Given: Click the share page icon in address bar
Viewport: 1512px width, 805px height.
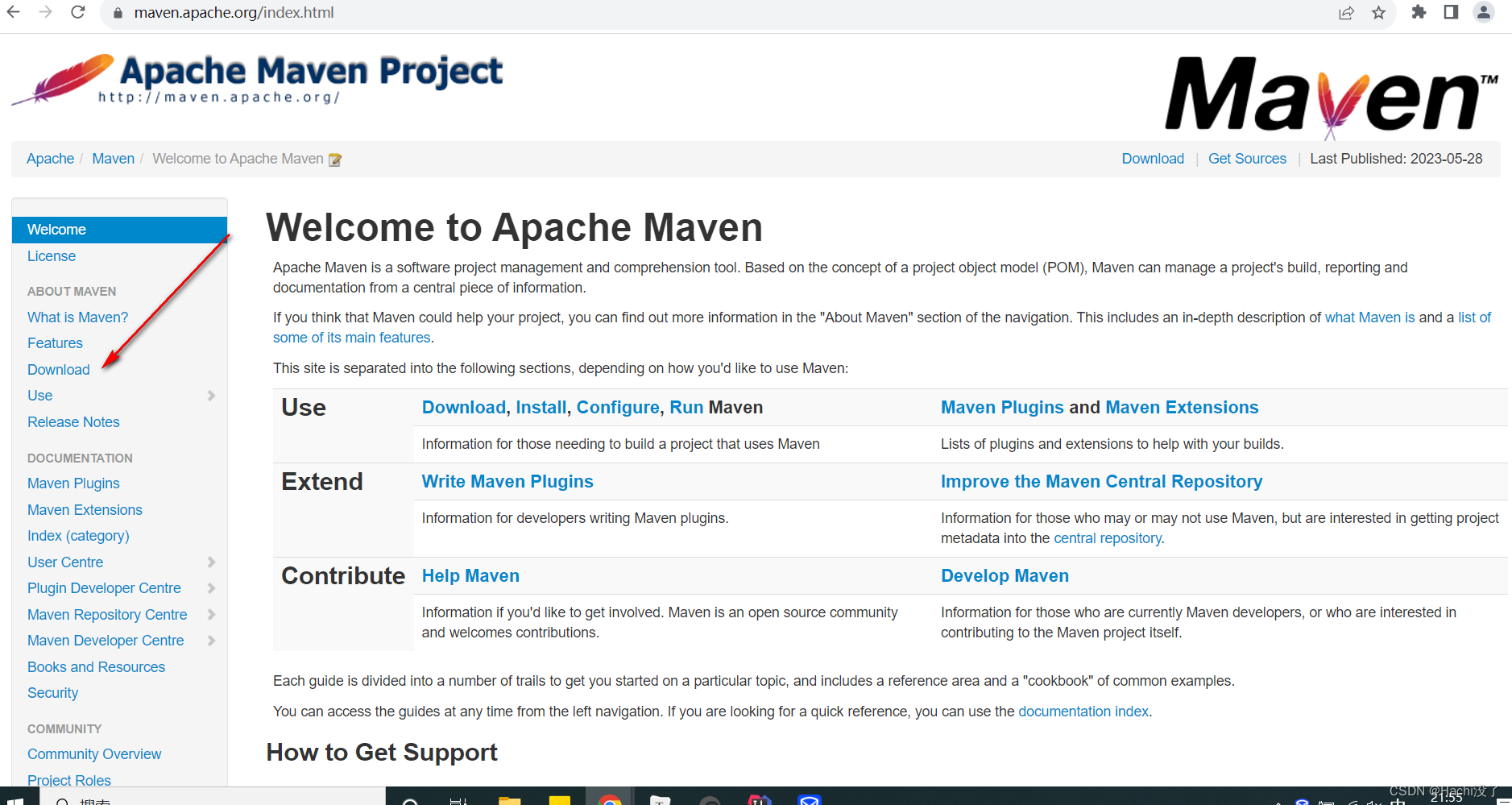Looking at the screenshot, I should point(1347,13).
